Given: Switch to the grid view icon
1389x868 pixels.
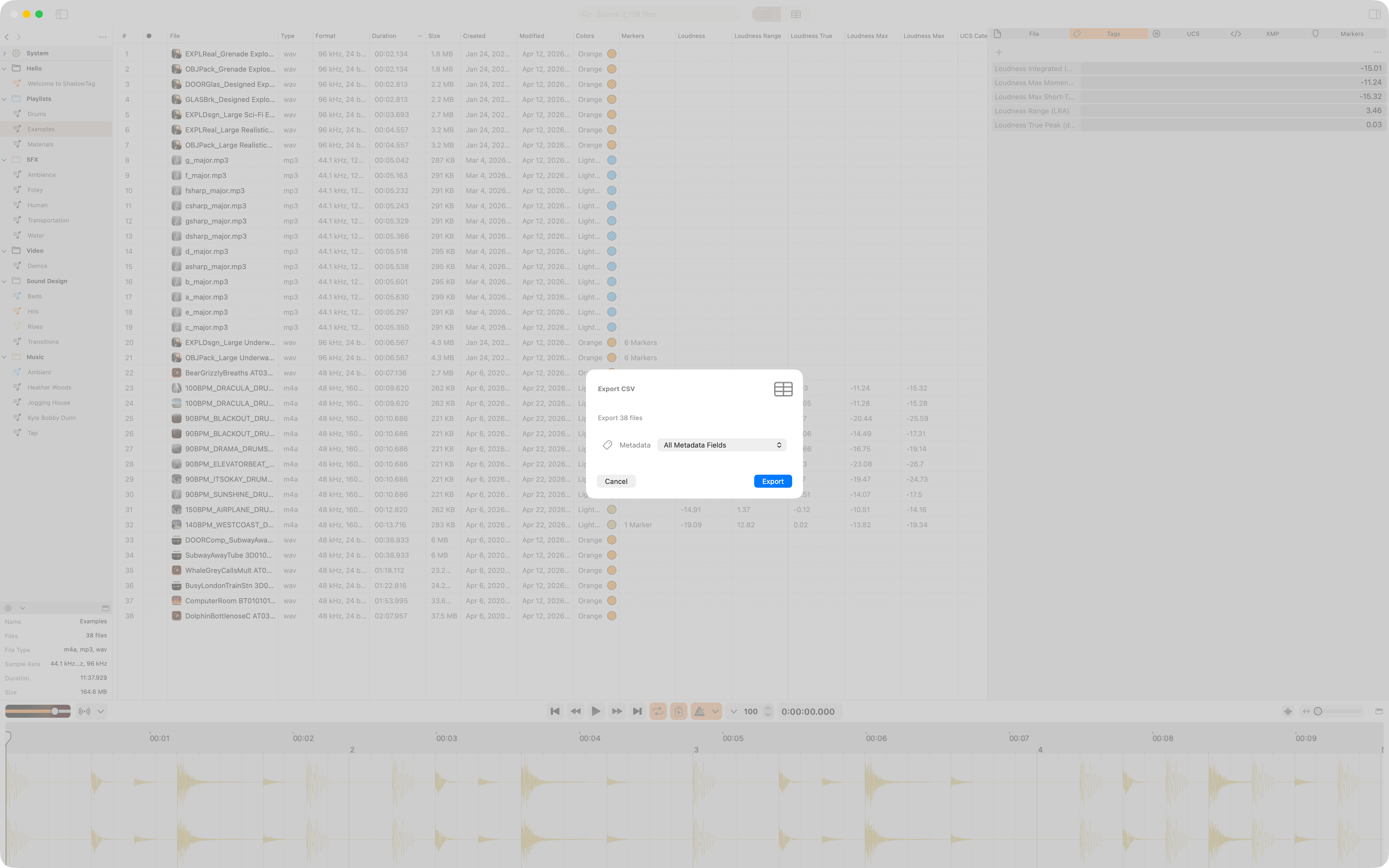Looking at the screenshot, I should [x=795, y=14].
